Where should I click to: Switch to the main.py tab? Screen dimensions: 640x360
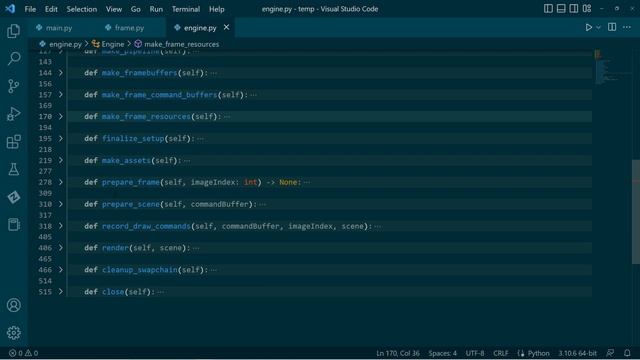(58, 28)
